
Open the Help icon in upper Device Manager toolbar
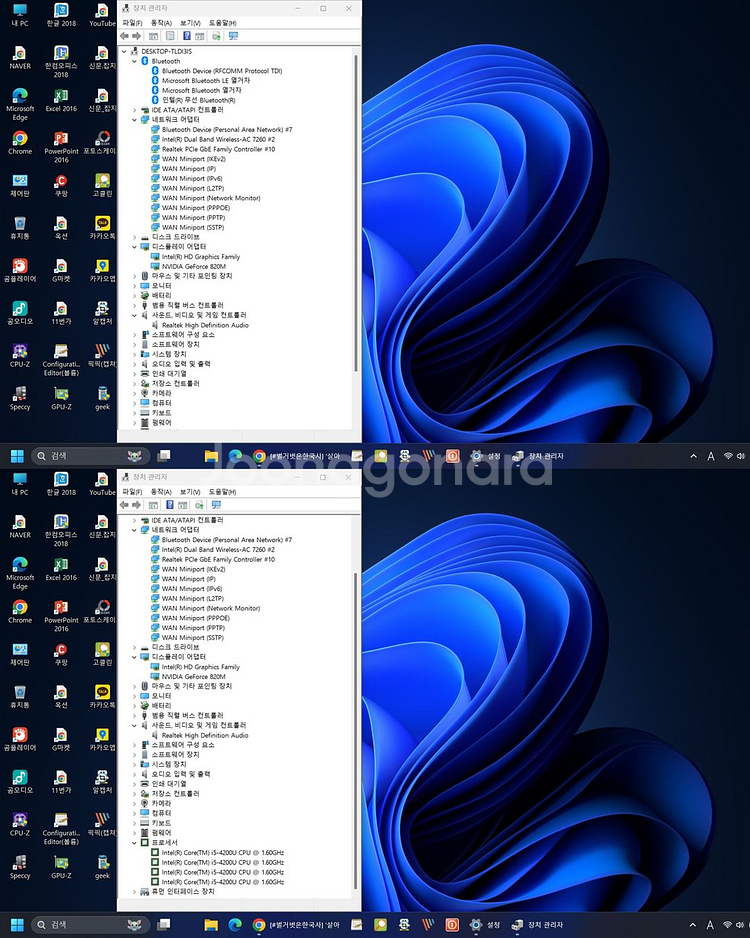click(187, 36)
